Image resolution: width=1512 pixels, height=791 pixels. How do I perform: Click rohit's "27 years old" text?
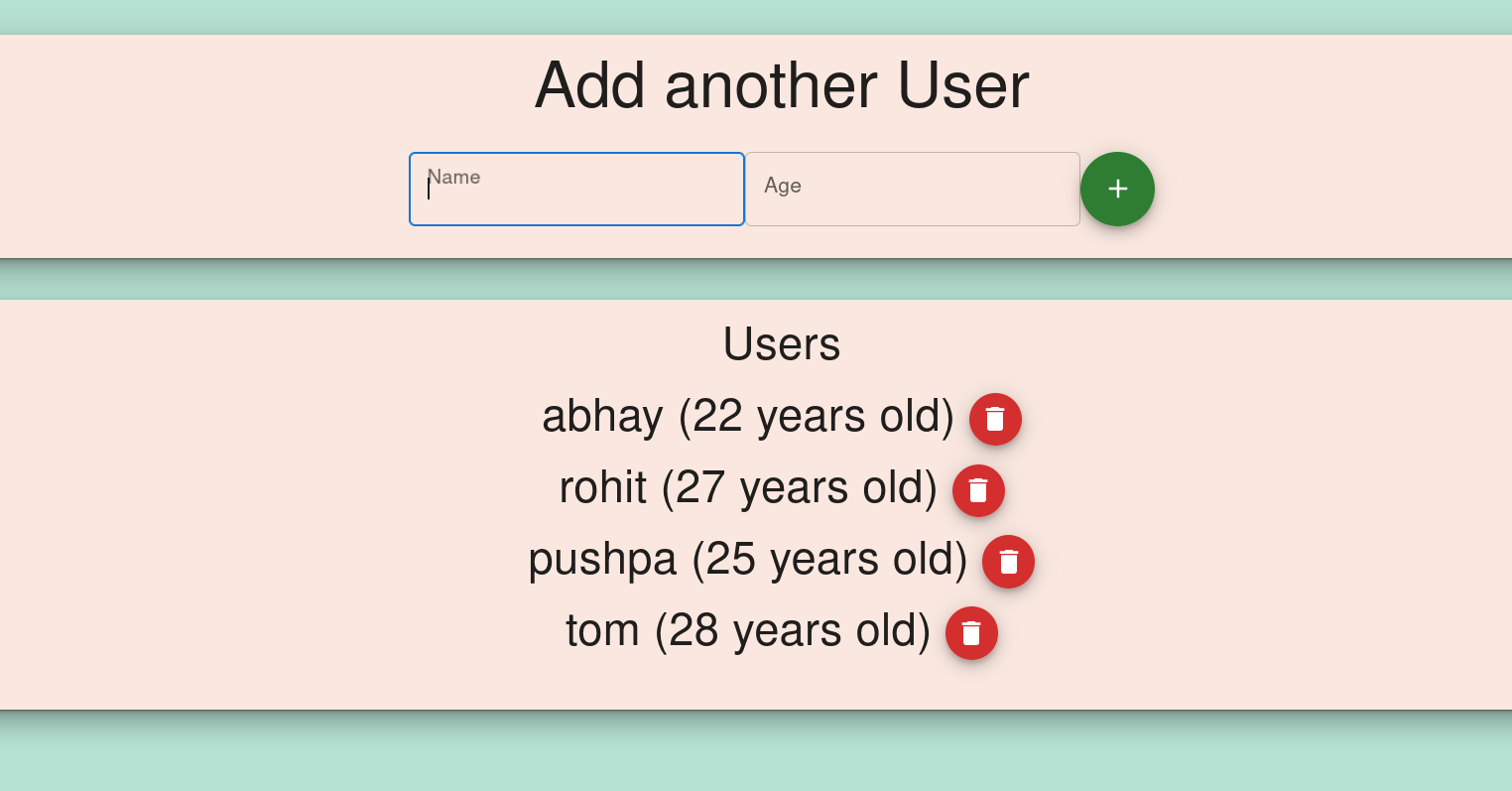tap(799, 487)
